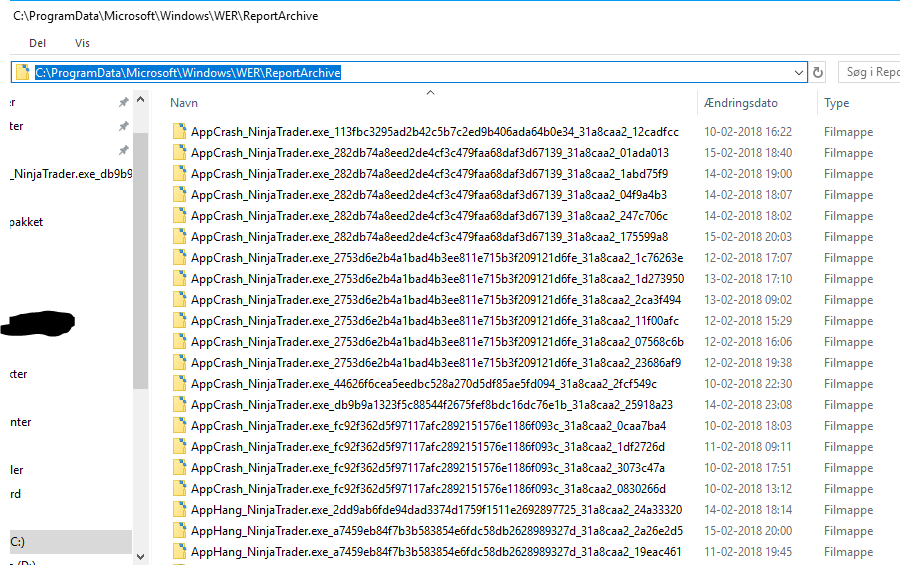The image size is (900, 584).
Task: Select AppCrash folder ending in _25918a23
Action: 432,405
